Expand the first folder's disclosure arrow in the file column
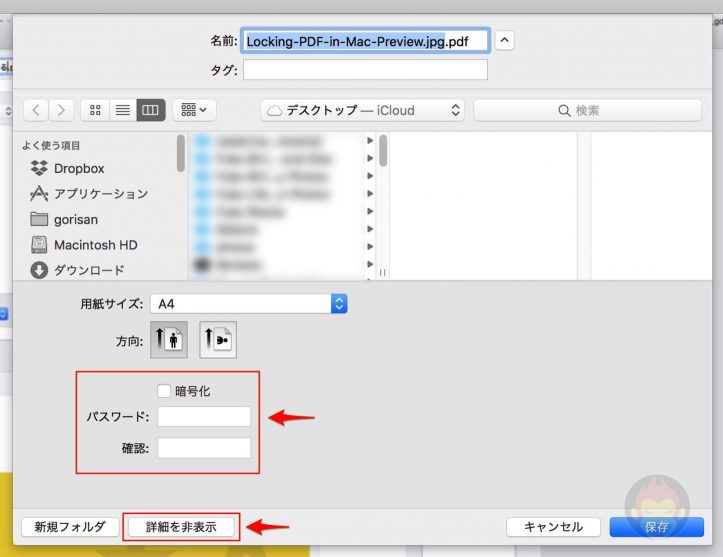This screenshot has width=723, height=557. 370,141
